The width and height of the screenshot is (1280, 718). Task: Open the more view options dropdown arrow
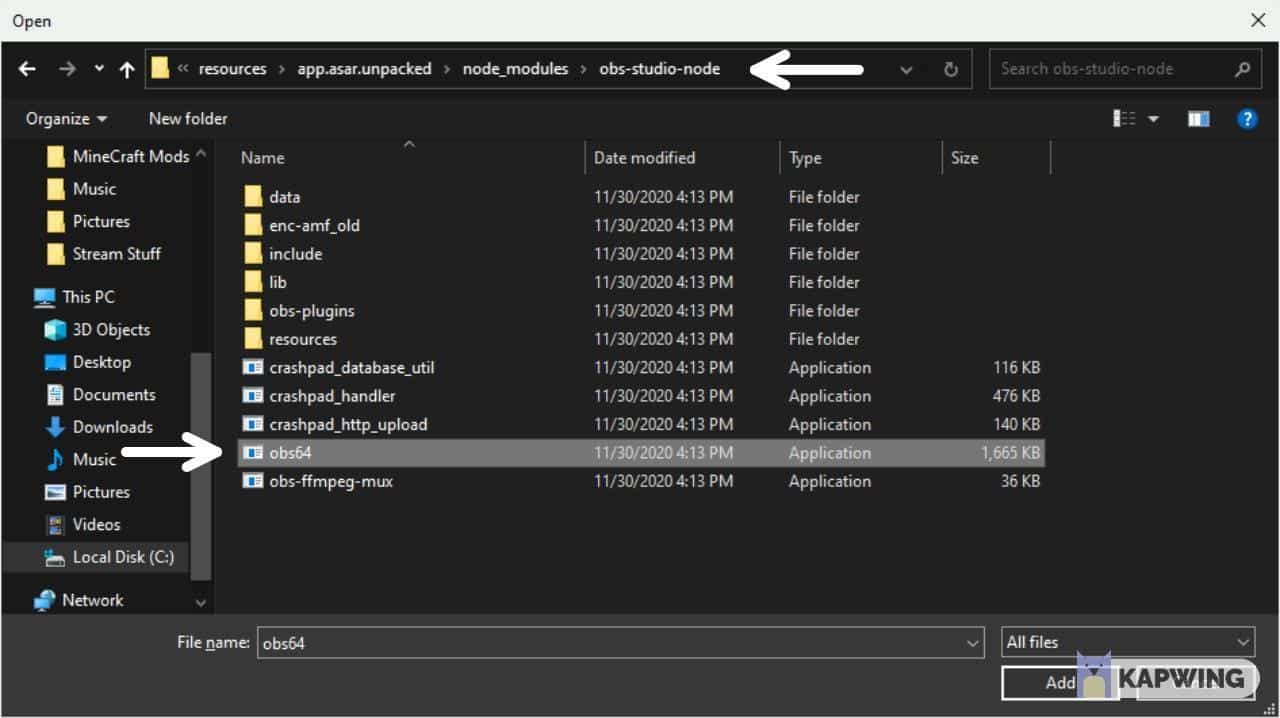pos(1153,119)
